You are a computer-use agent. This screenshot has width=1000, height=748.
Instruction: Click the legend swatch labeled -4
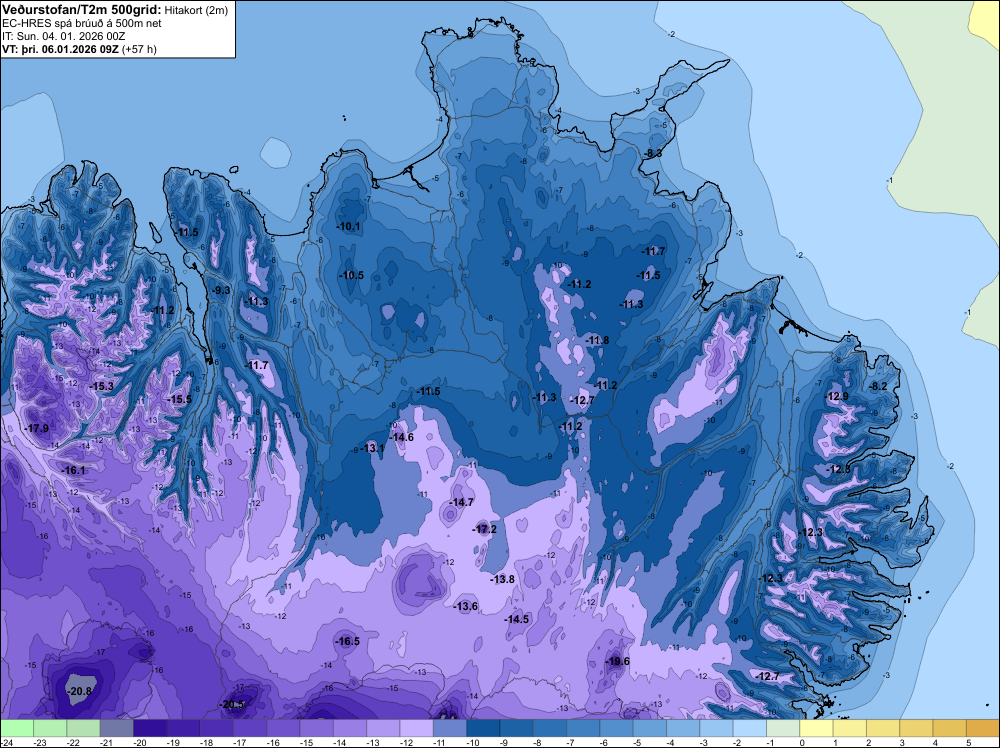[682, 728]
